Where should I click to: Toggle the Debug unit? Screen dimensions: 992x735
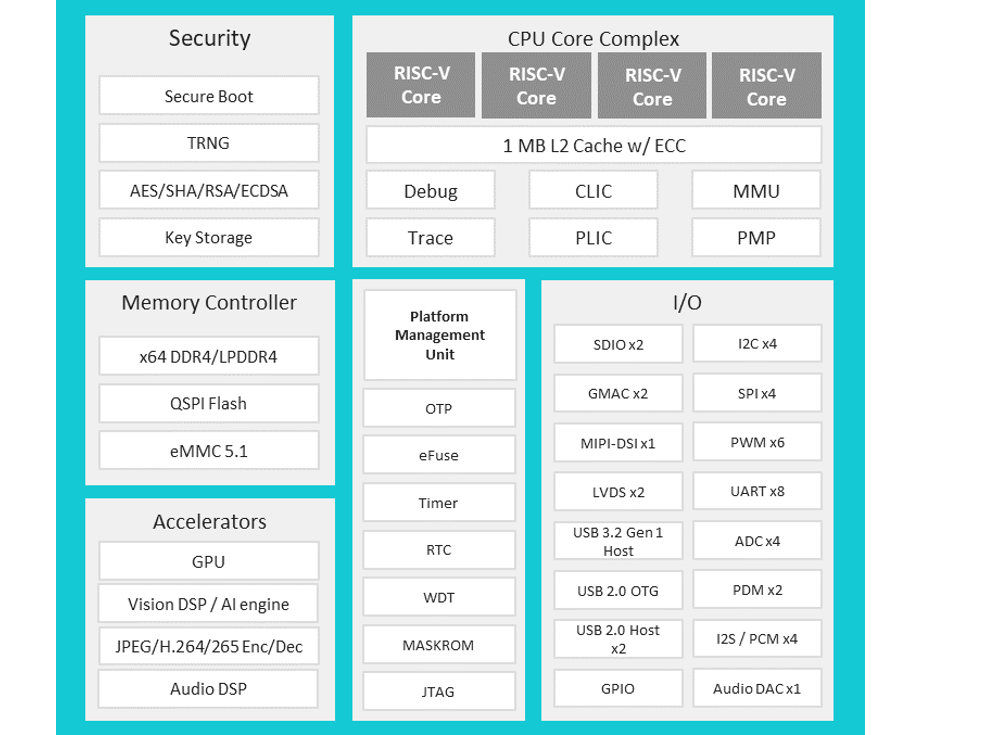point(430,190)
